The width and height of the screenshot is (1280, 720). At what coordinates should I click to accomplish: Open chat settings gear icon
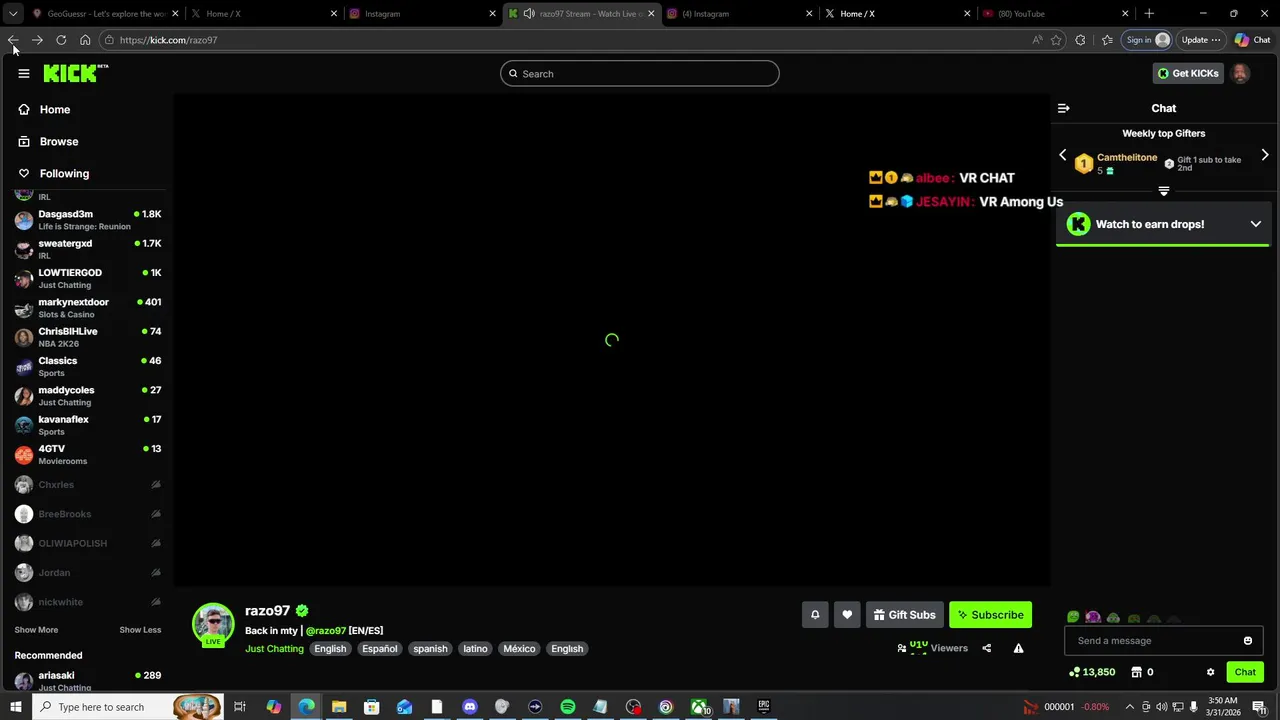(1210, 672)
